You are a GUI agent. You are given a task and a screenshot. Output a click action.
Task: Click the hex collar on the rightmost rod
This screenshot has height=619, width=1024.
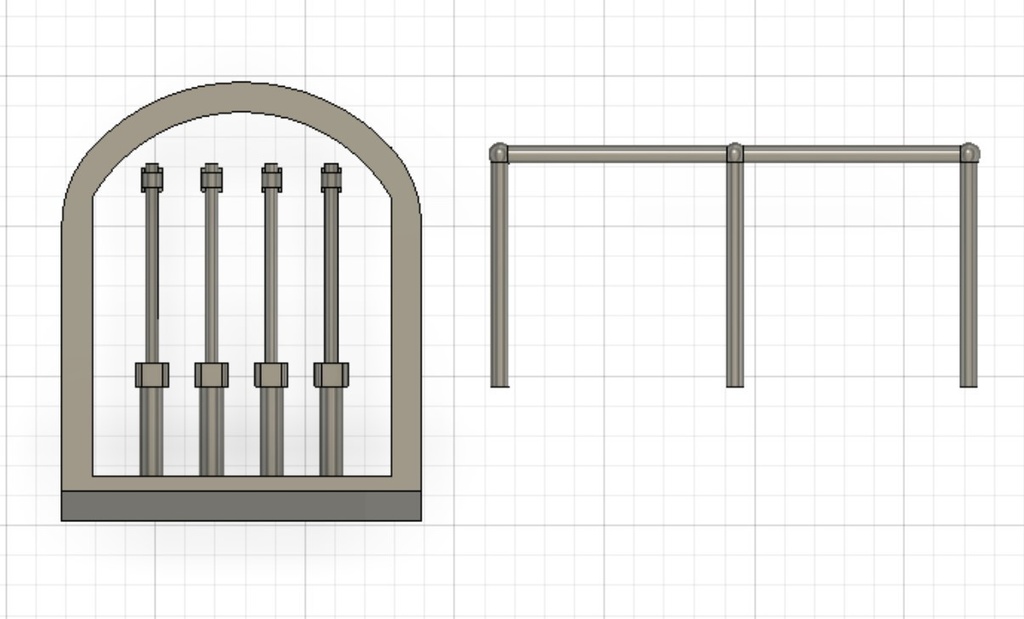pos(331,375)
